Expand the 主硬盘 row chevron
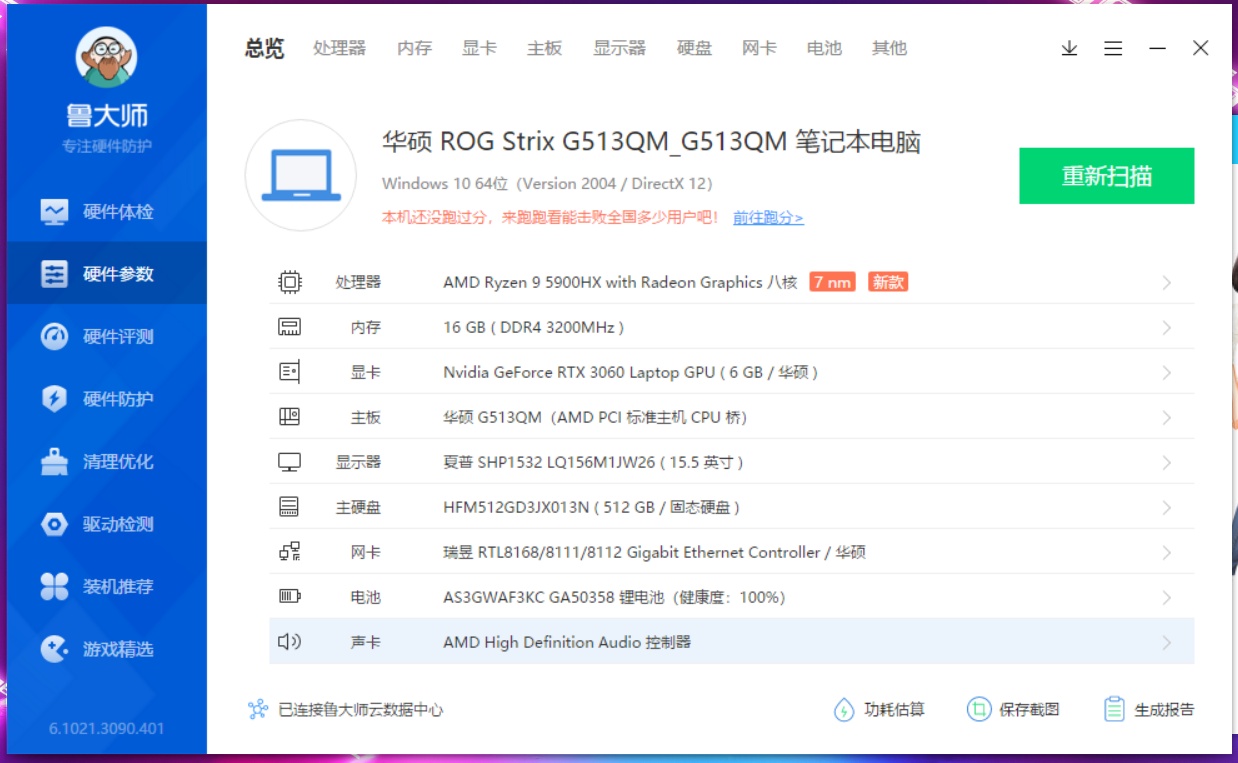Image resolution: width=1238 pixels, height=763 pixels. 1166,508
